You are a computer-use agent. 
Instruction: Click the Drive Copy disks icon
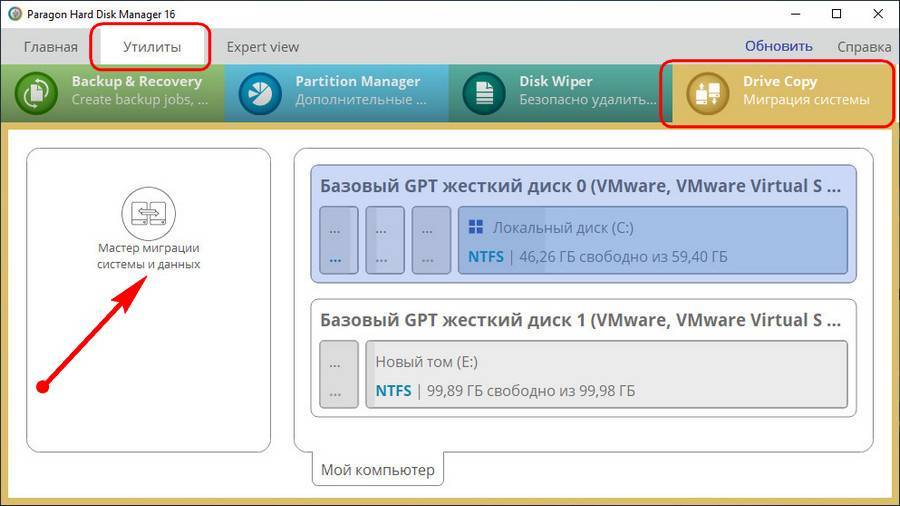coord(708,93)
